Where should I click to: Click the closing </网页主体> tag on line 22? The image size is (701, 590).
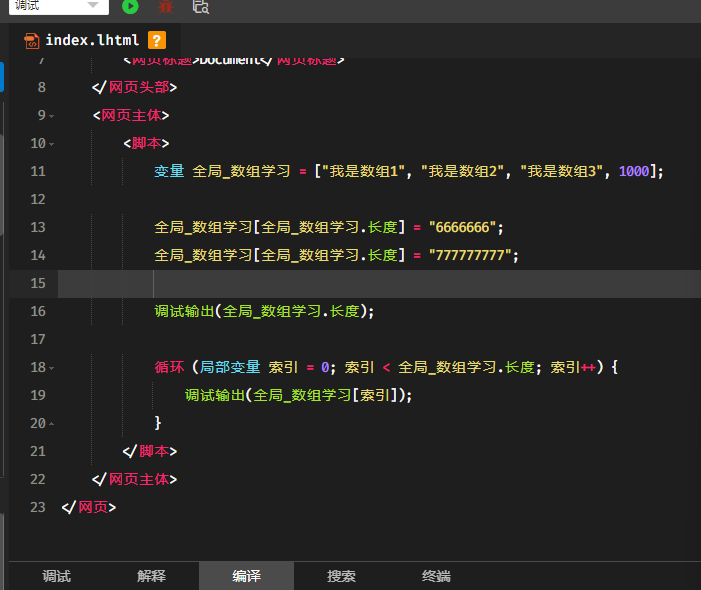[x=135, y=480]
